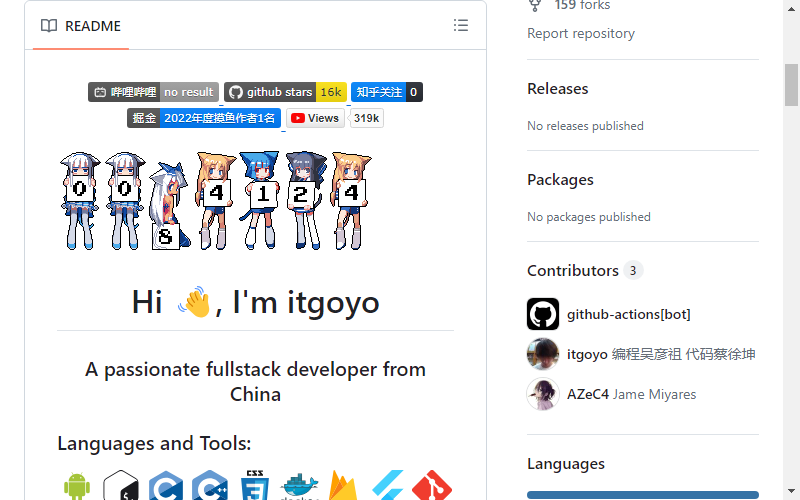Click the languages progress bar
800x500 pixels.
[643, 495]
